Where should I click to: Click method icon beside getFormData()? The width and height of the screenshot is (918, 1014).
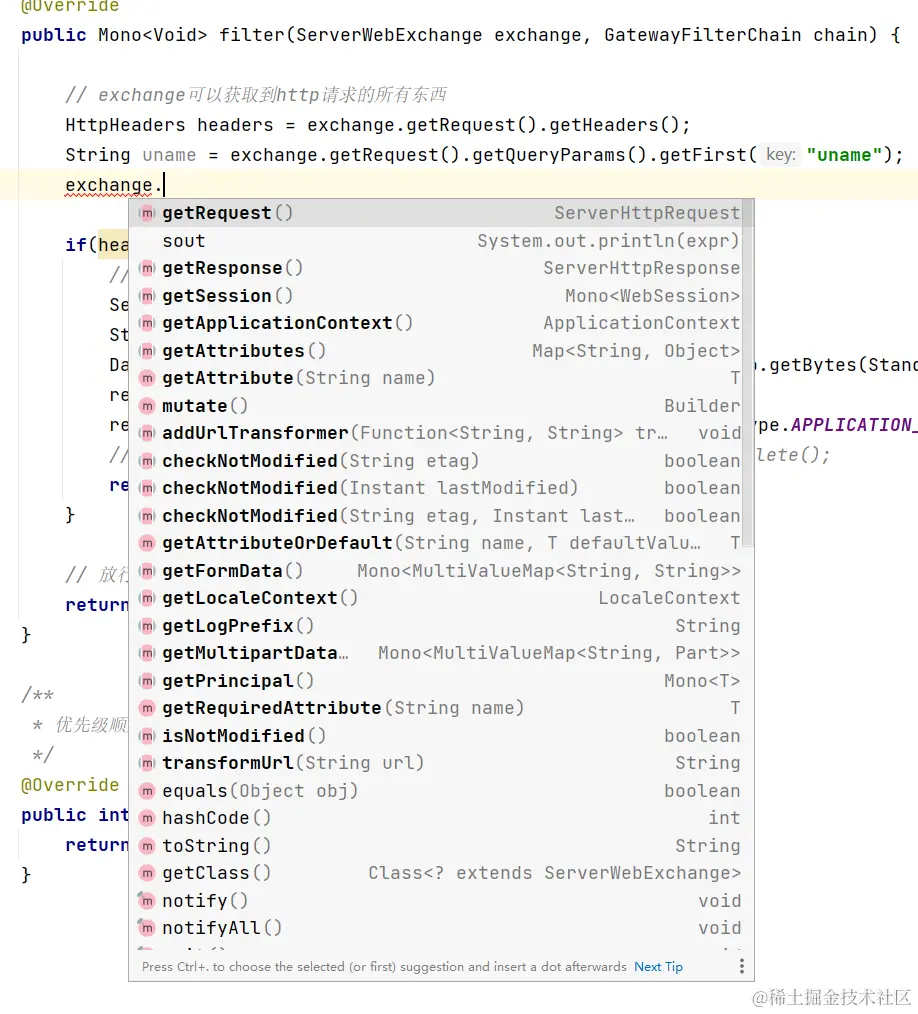coord(147,570)
